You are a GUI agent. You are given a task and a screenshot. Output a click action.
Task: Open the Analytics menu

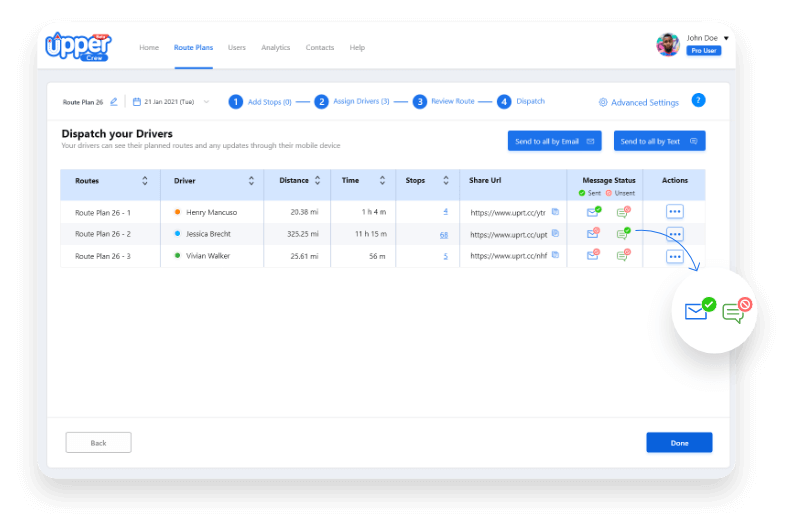(275, 47)
